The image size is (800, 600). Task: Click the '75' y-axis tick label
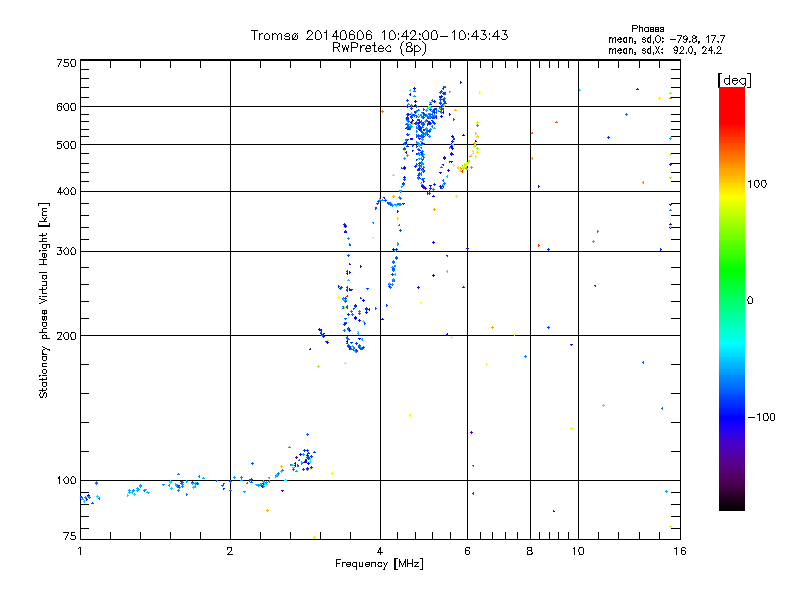tap(70, 536)
